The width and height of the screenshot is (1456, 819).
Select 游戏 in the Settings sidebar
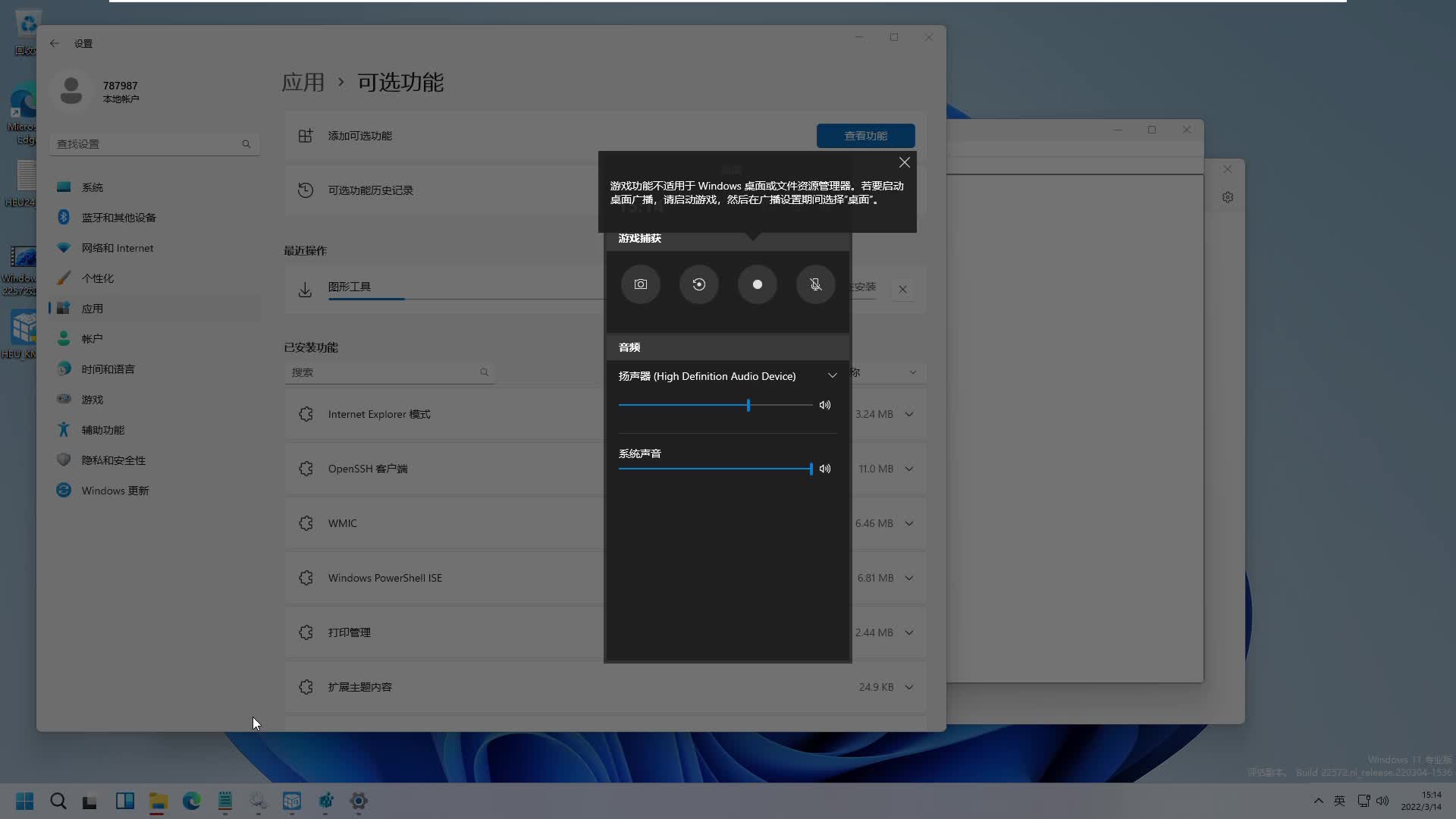tap(93, 399)
